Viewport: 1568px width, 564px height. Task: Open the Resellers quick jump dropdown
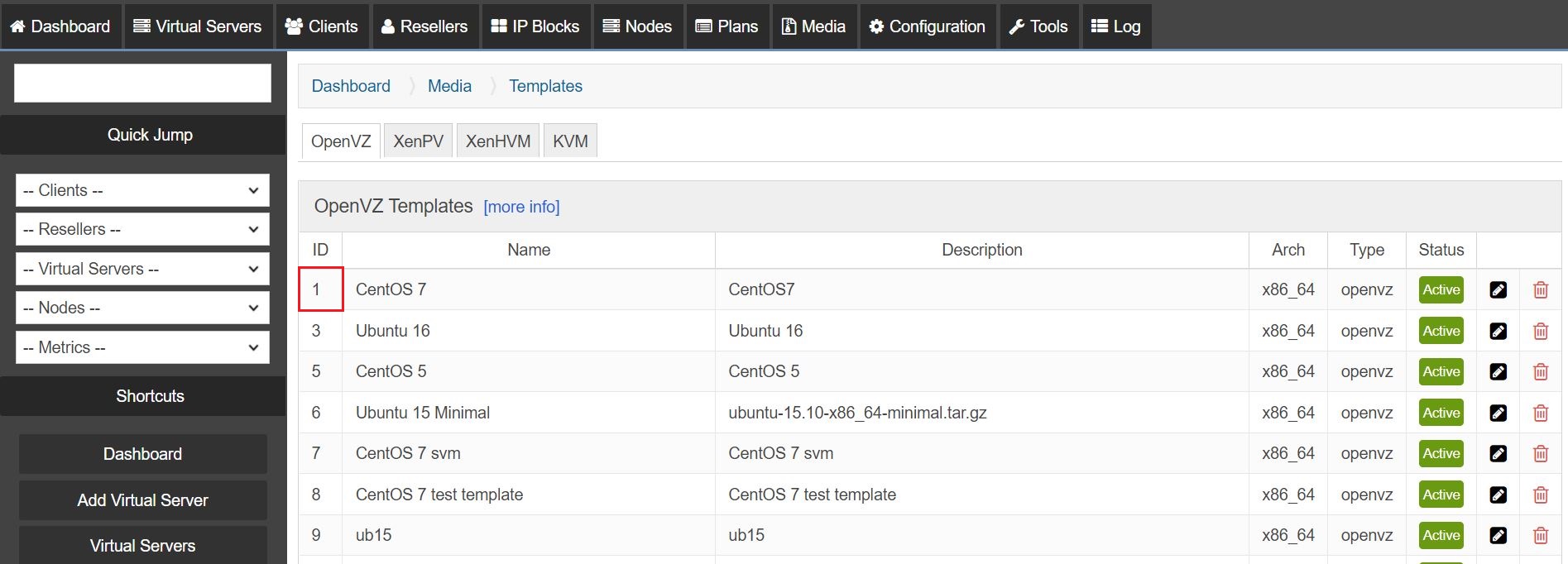tap(142, 229)
